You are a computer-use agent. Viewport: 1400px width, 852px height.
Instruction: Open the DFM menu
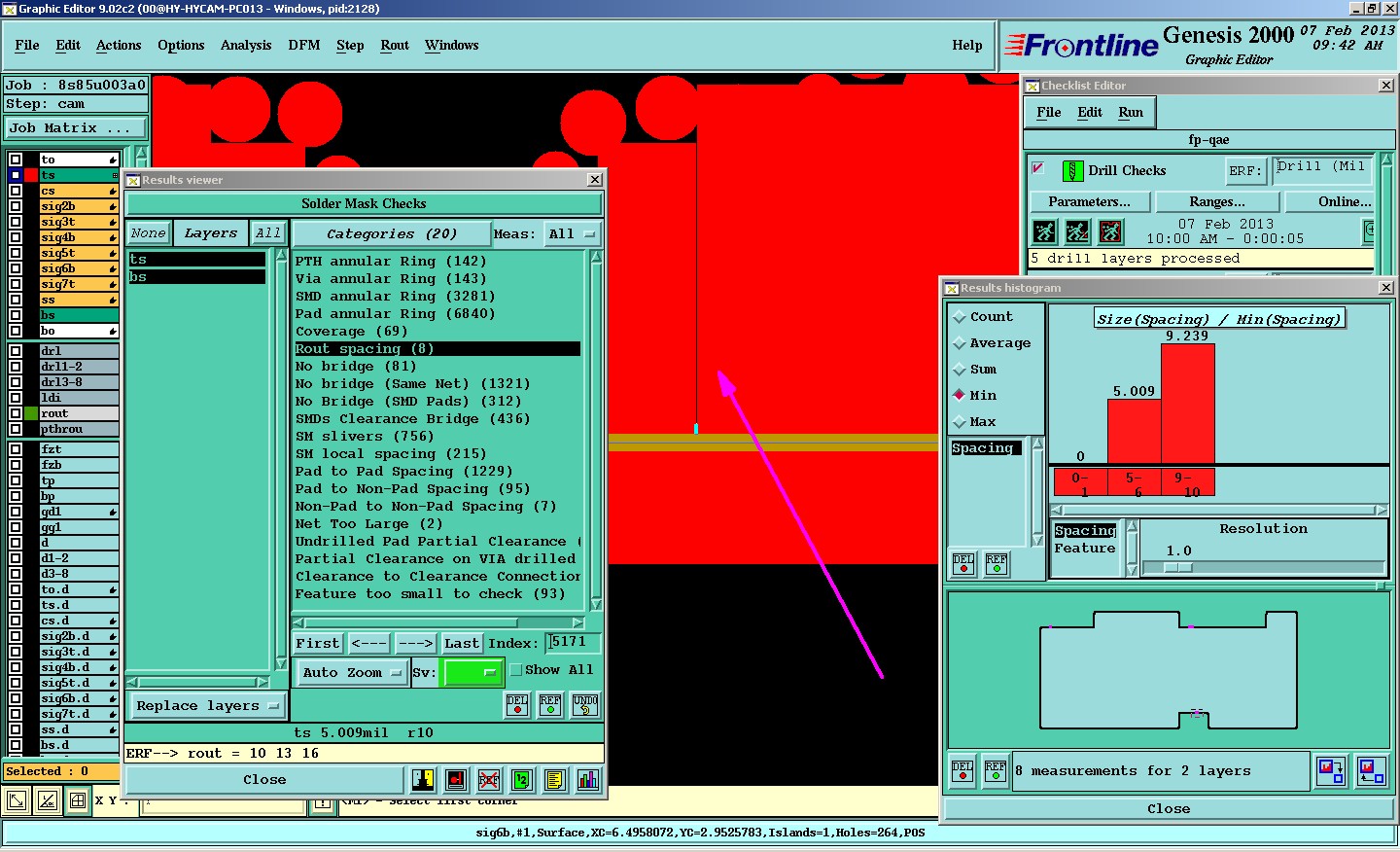click(304, 46)
